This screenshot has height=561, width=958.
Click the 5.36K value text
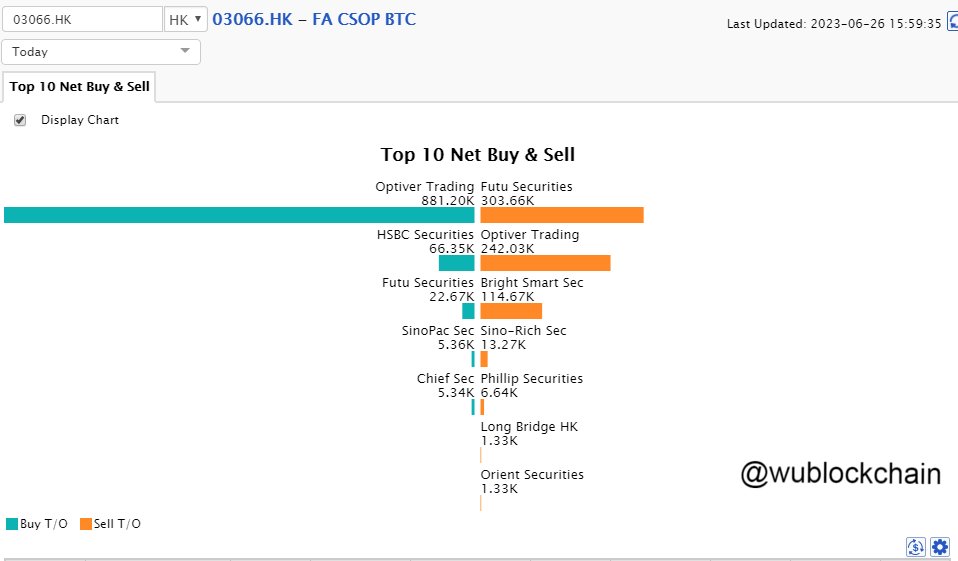[x=456, y=345]
